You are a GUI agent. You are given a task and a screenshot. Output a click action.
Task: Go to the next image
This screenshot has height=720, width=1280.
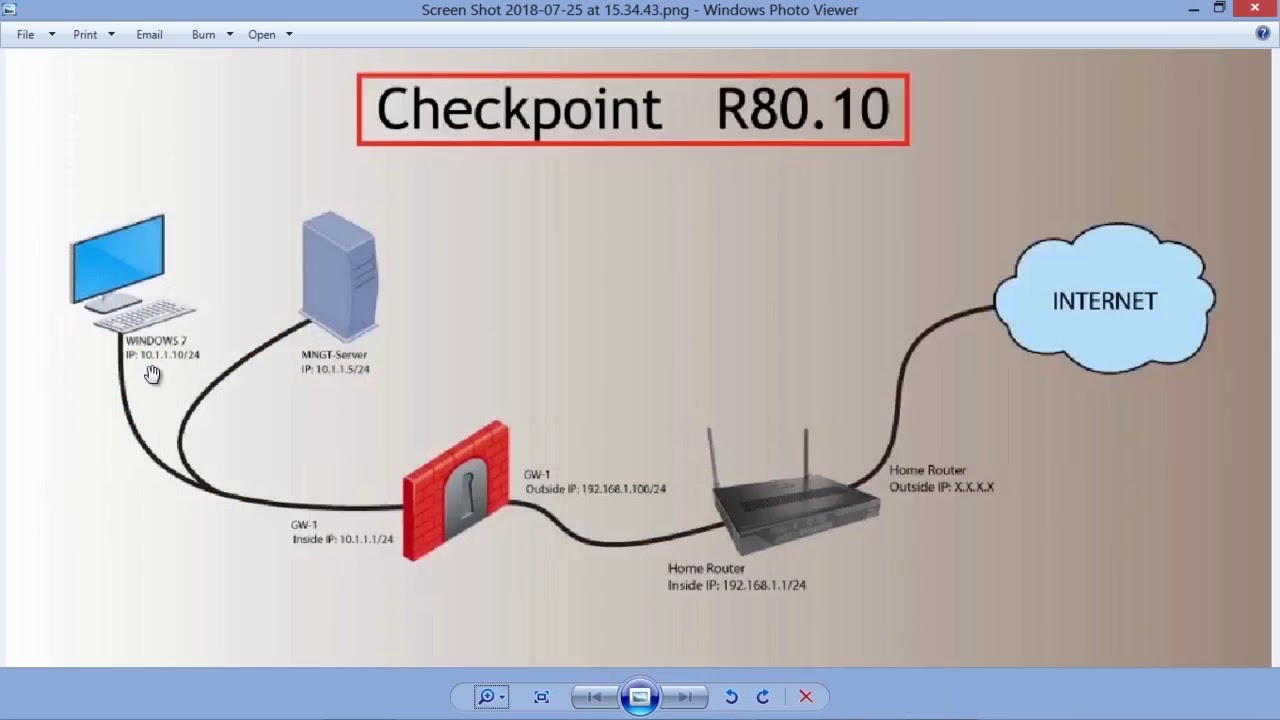click(685, 697)
